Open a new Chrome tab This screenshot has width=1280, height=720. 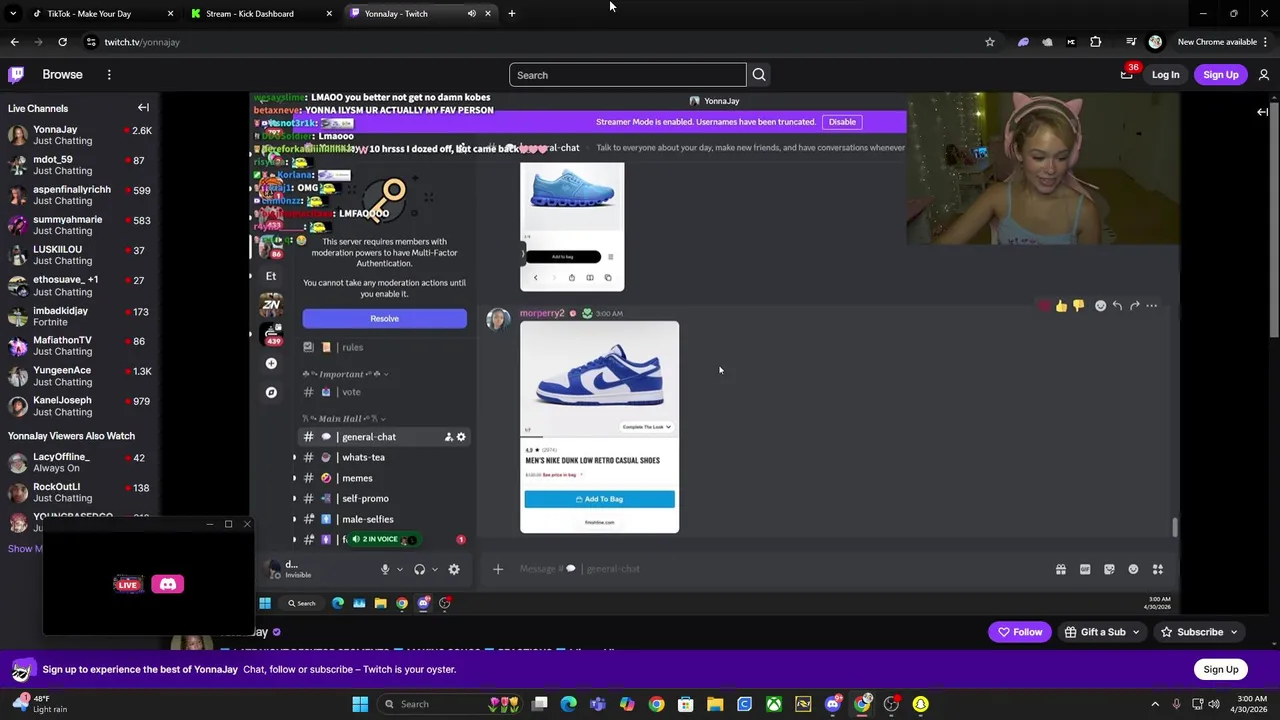511,14
